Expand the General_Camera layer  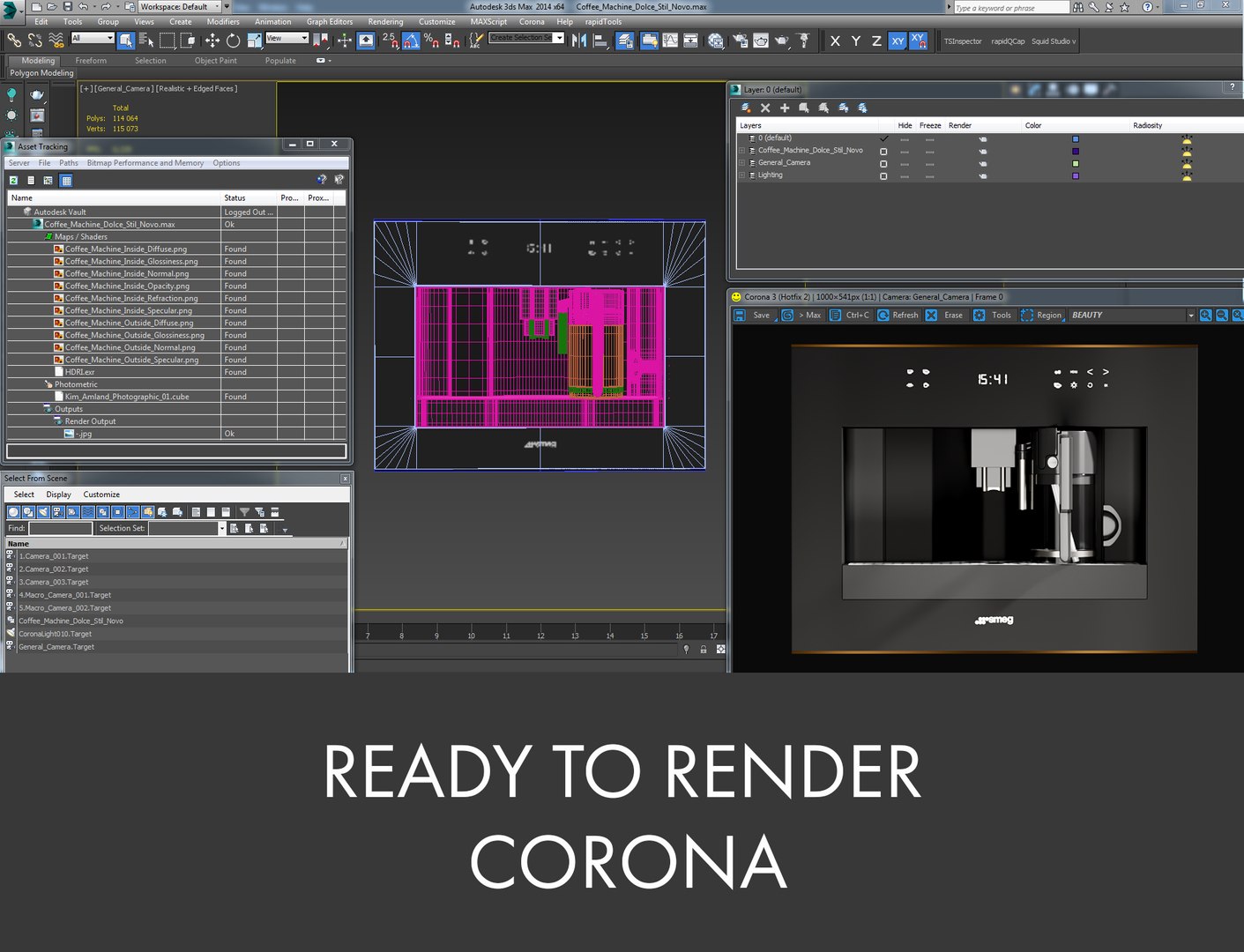[742, 163]
